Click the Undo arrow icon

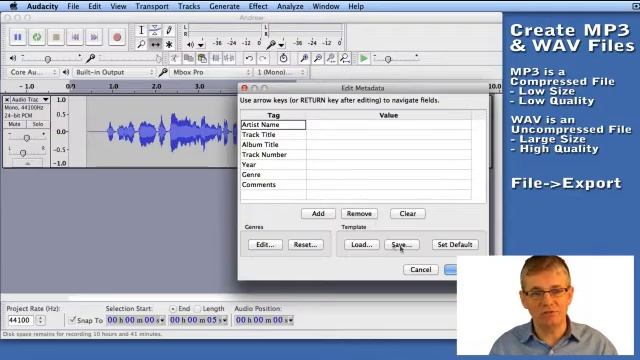point(249,58)
